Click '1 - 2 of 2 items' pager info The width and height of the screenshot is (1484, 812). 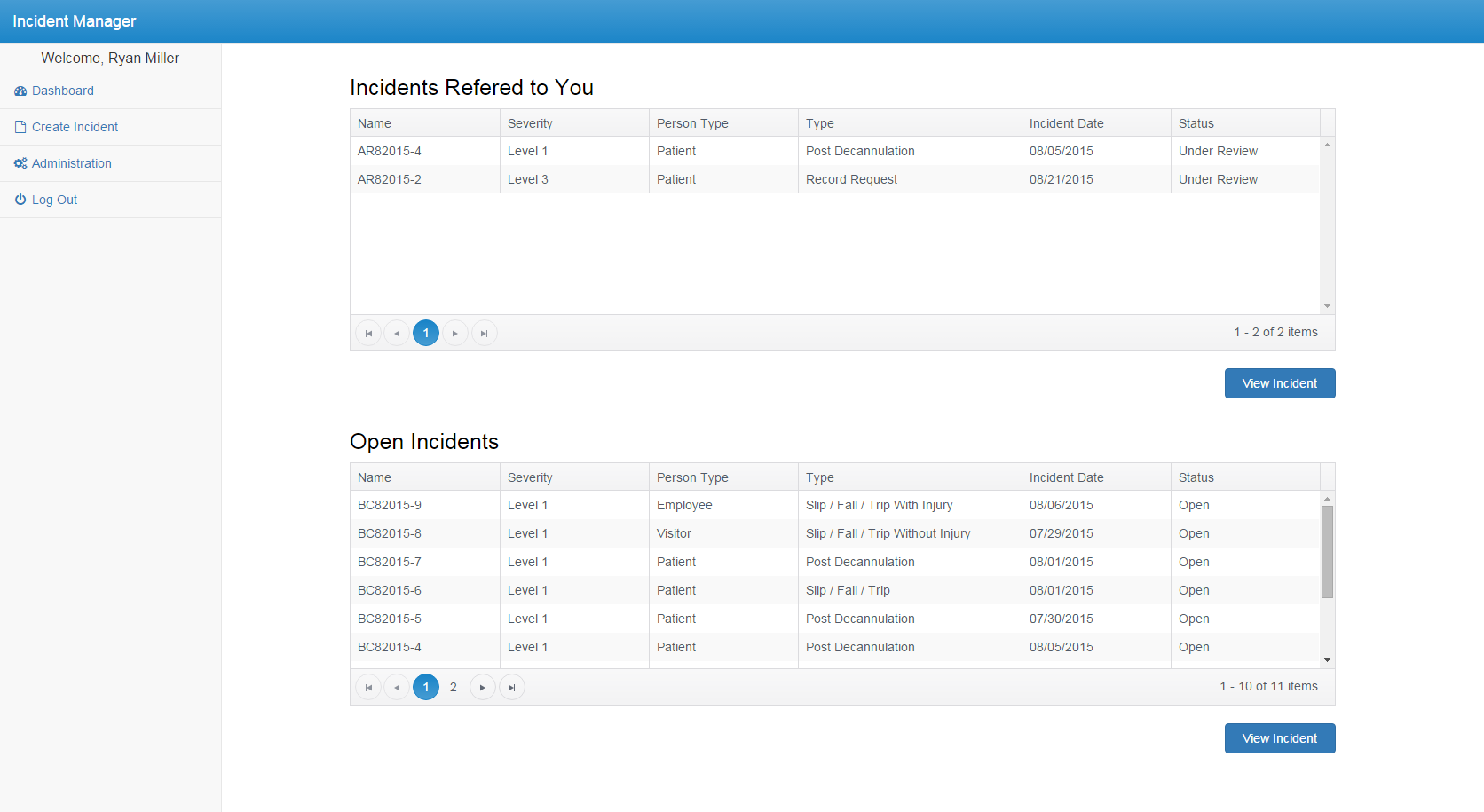coord(1275,332)
